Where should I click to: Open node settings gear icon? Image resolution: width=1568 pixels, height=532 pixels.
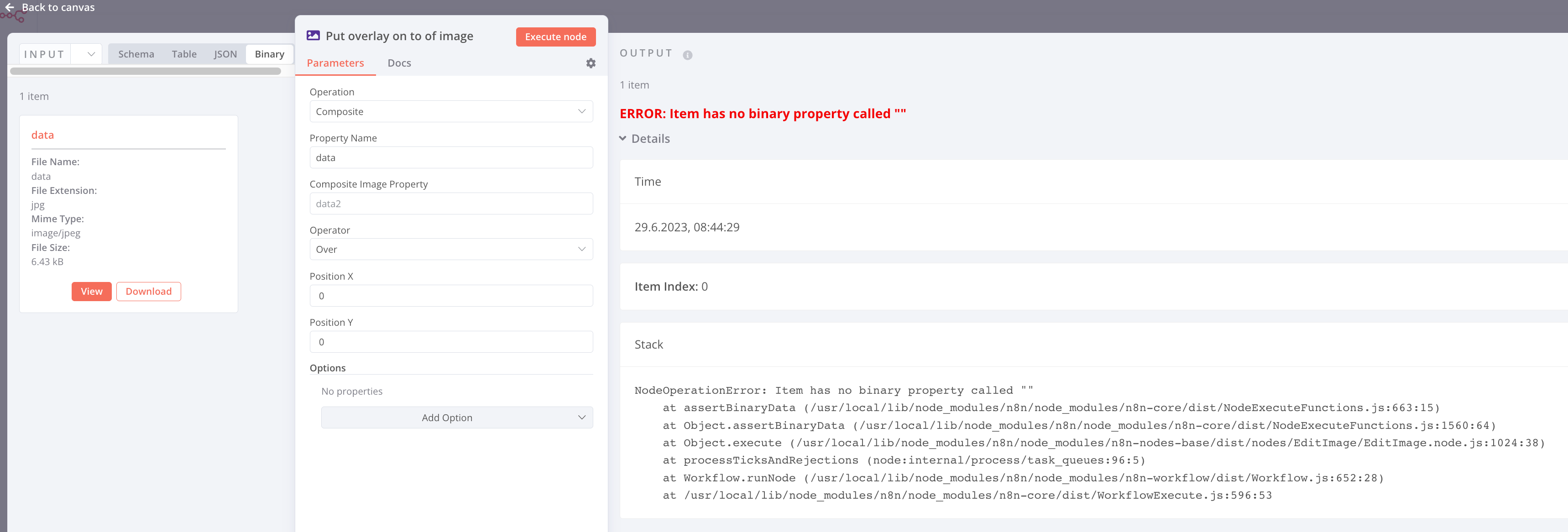[x=591, y=63]
